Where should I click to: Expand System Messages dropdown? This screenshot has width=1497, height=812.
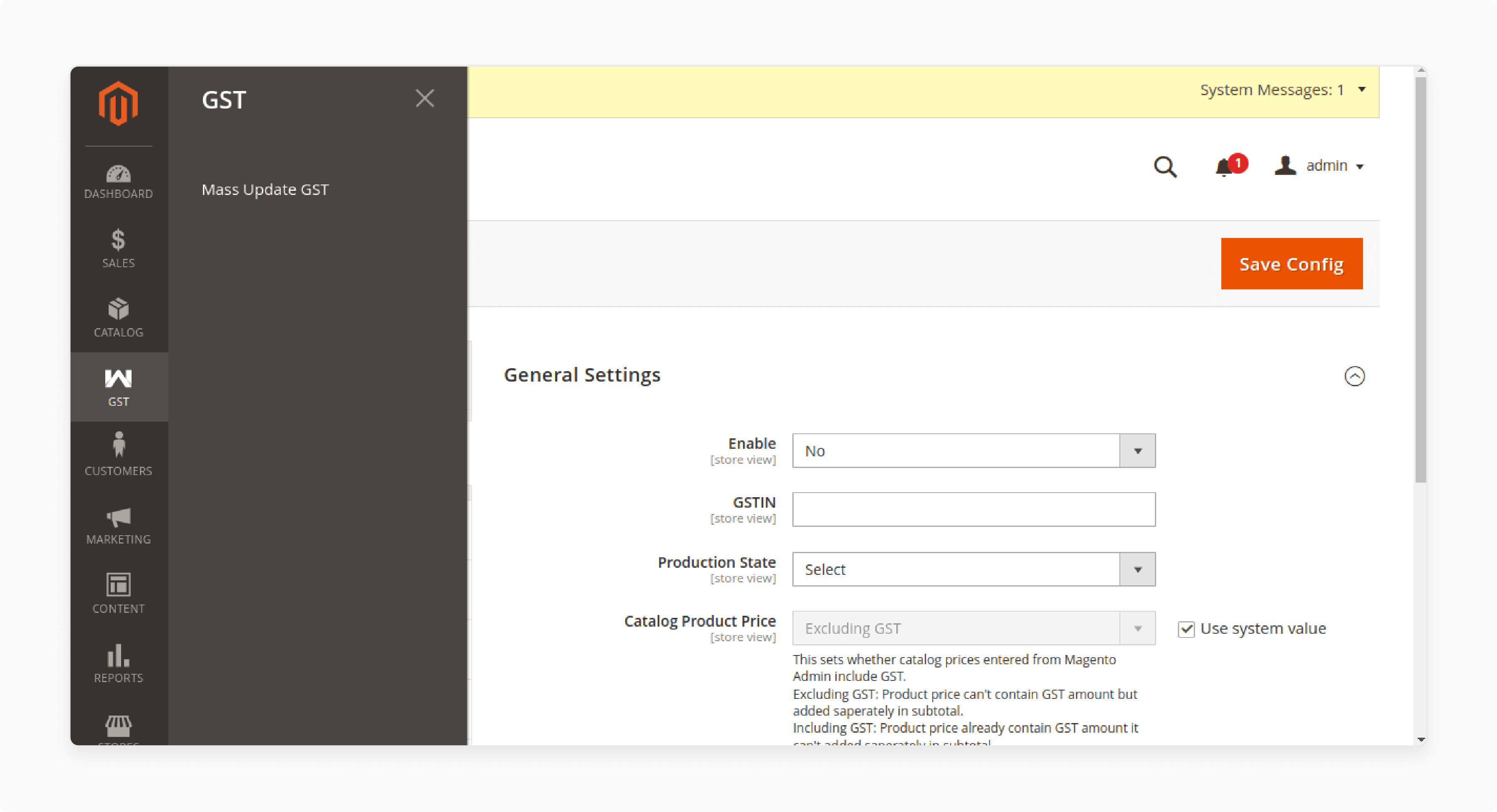coord(1283,90)
